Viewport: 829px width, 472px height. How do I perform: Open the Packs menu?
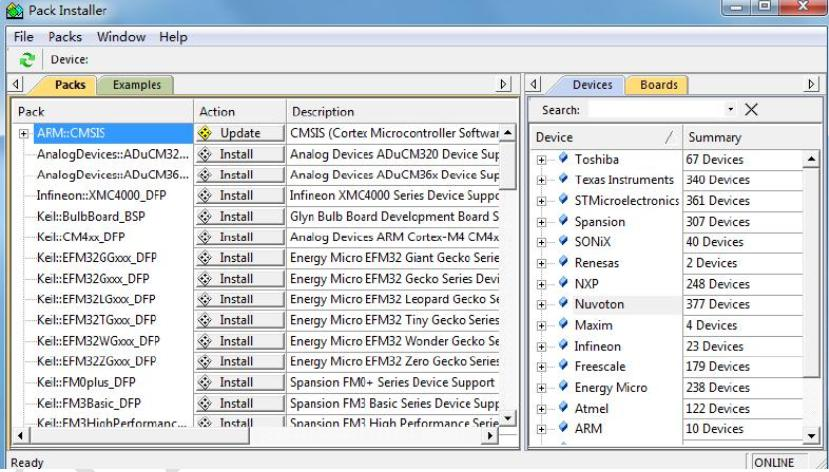pyautogui.click(x=65, y=37)
